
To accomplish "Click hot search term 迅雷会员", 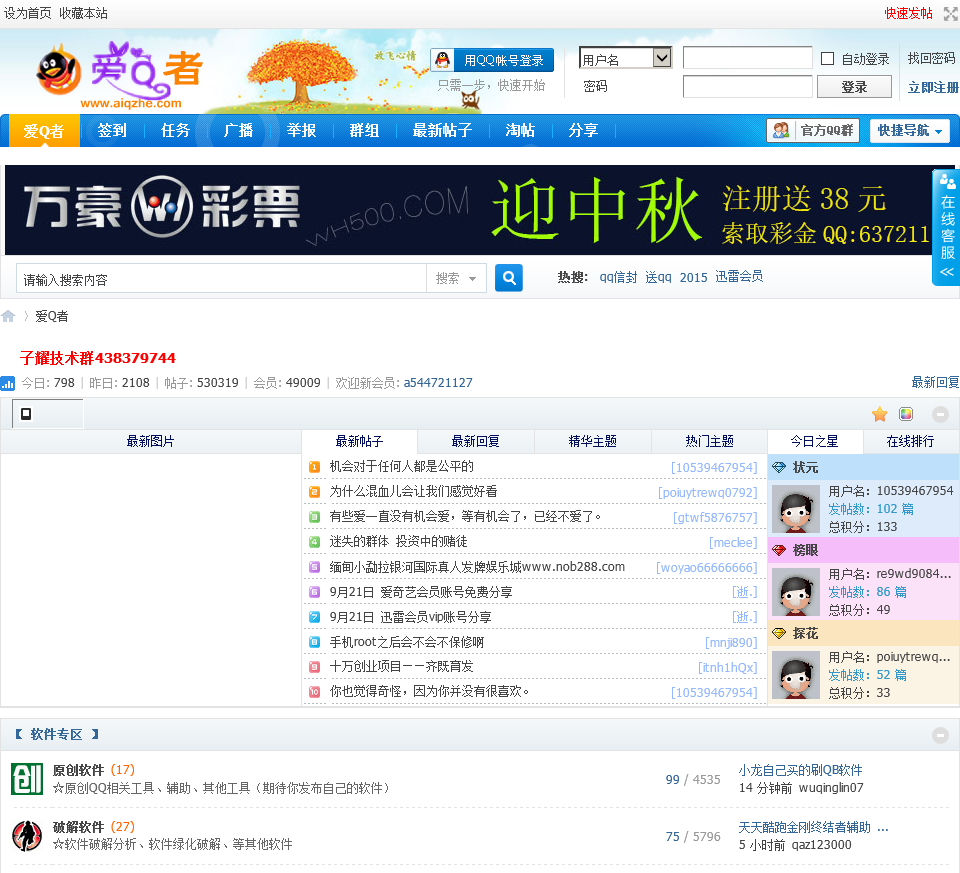I will (x=739, y=277).
